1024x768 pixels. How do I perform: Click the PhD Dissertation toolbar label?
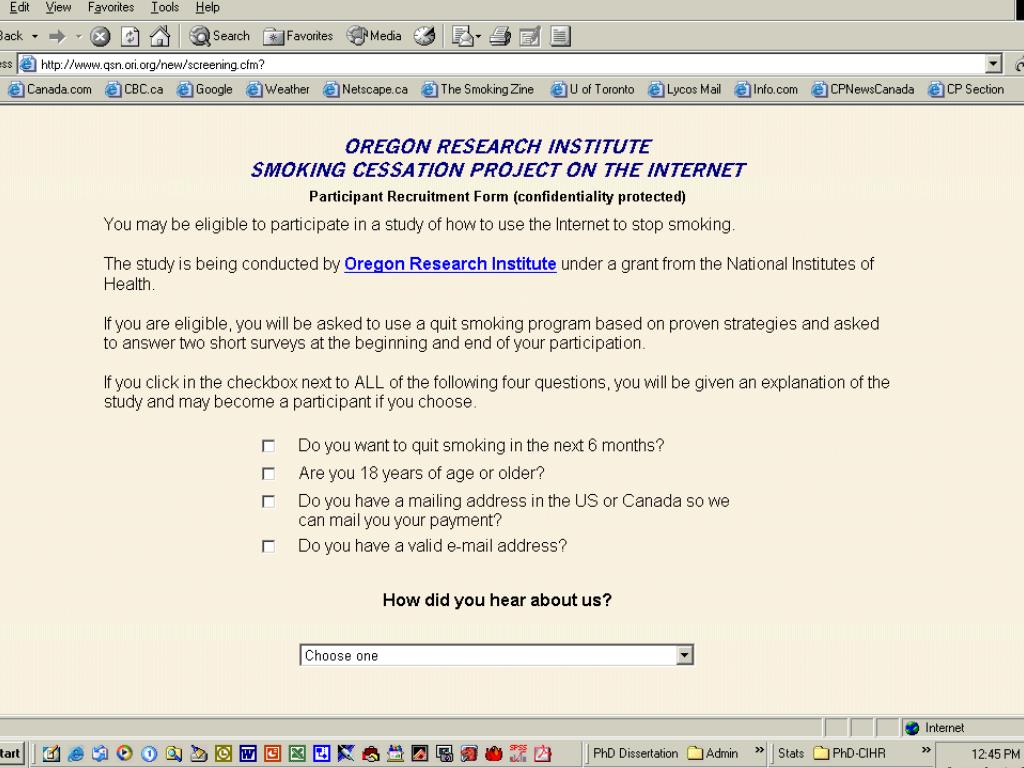[635, 754]
